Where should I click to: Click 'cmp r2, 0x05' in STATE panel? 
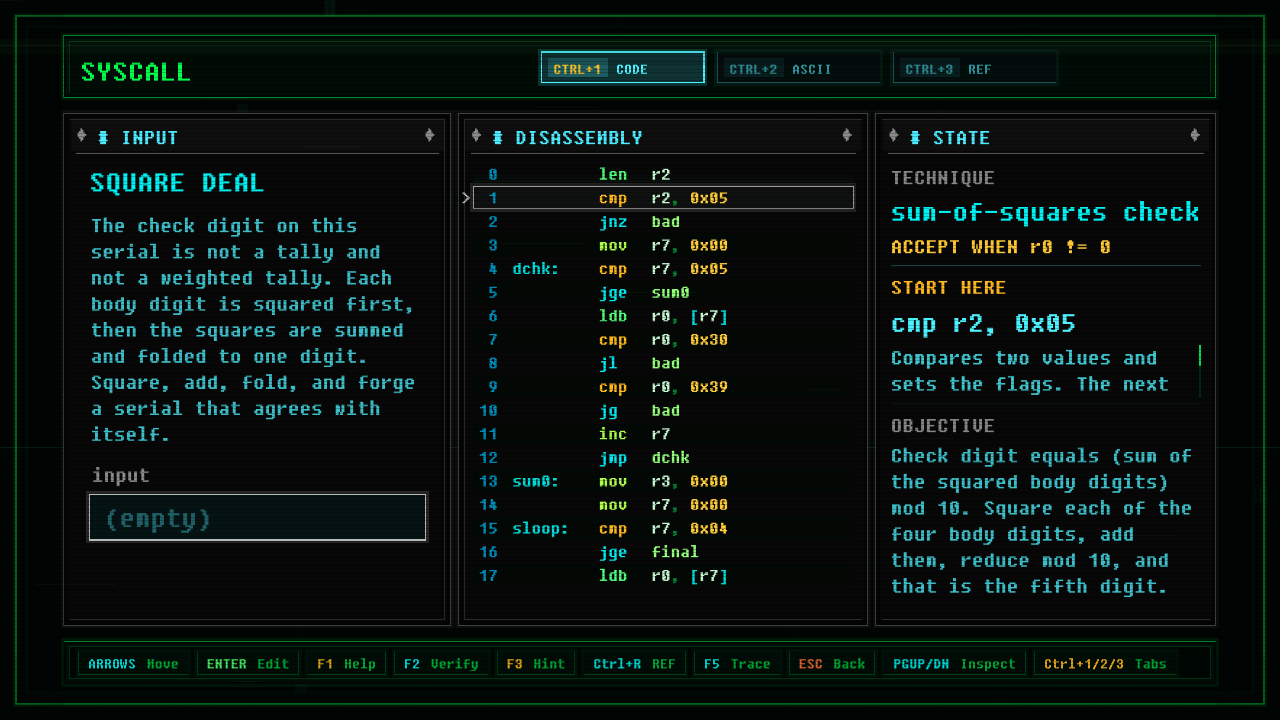click(x=983, y=323)
